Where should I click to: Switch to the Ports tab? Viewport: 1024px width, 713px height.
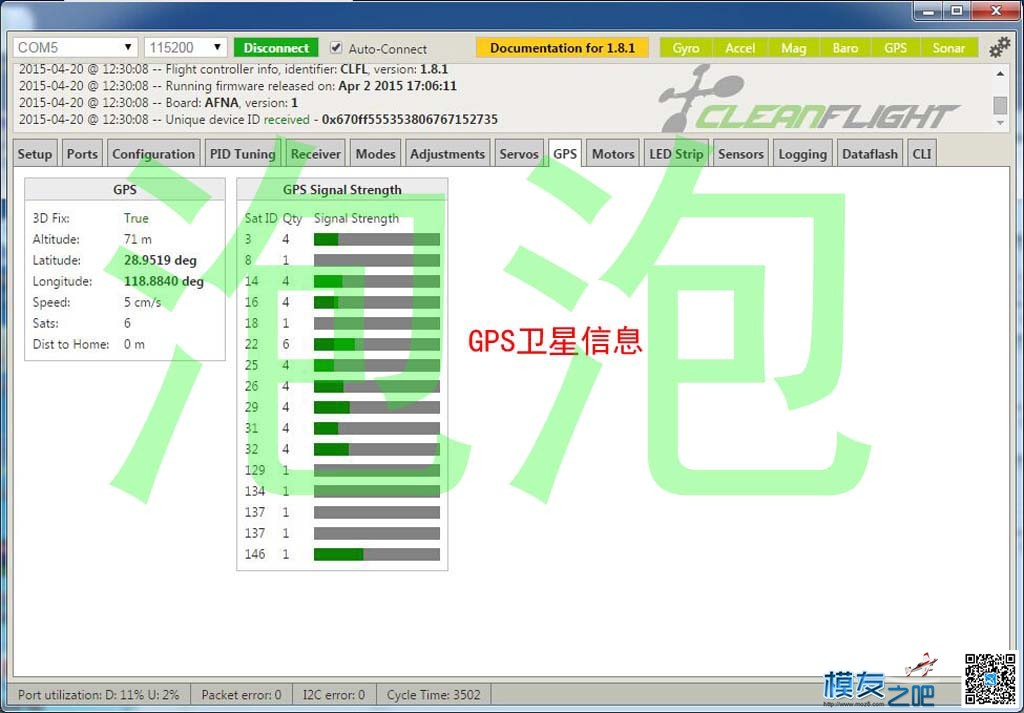pyautogui.click(x=82, y=154)
